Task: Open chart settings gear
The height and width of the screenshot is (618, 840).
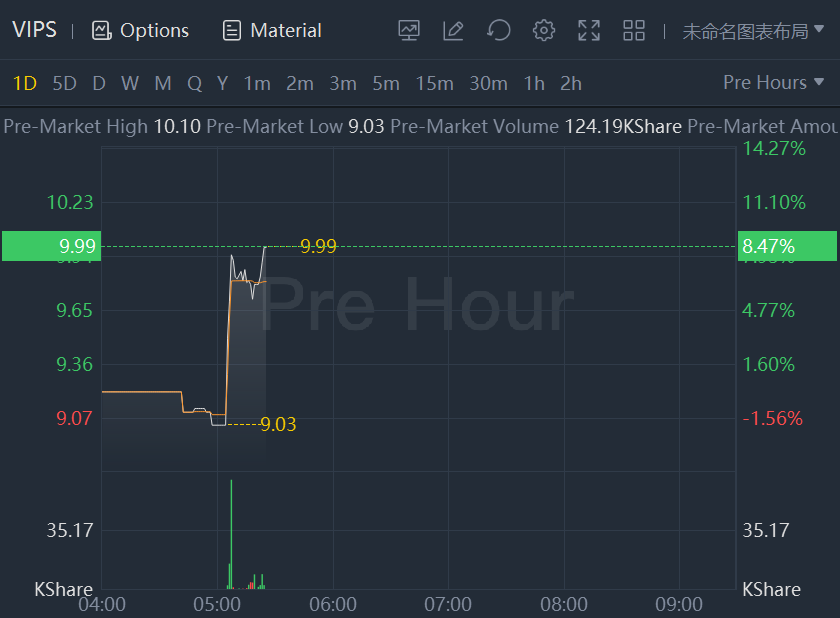Action: (544, 30)
